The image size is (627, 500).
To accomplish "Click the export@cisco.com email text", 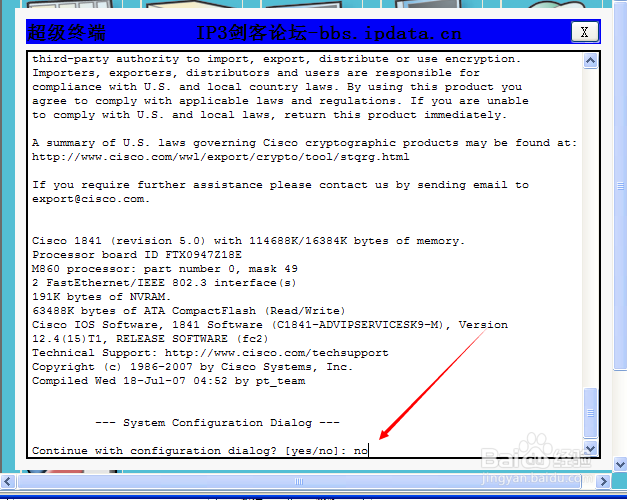I will coord(91,199).
